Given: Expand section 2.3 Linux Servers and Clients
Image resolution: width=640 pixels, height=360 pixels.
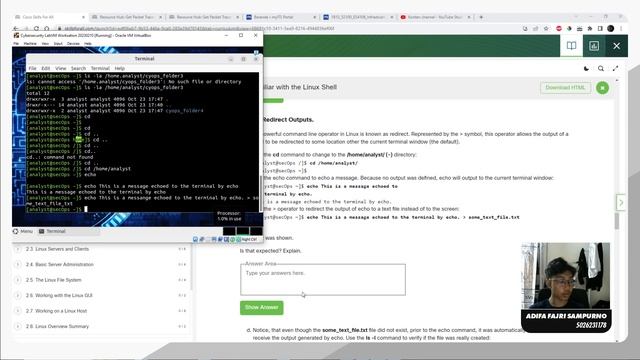Looking at the screenshot, I should point(18,249).
